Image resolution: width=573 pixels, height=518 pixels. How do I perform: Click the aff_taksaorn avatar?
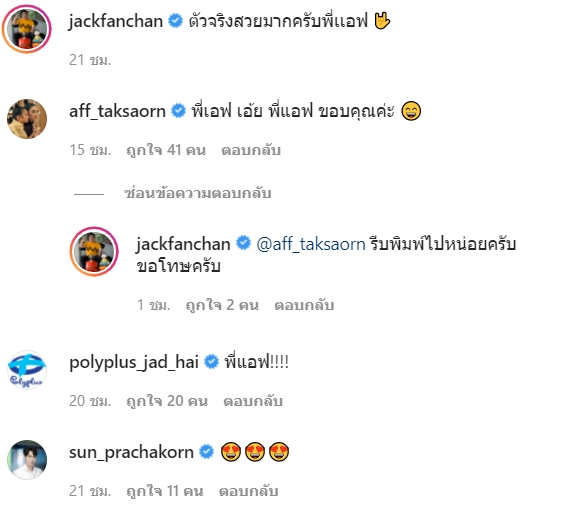click(27, 119)
